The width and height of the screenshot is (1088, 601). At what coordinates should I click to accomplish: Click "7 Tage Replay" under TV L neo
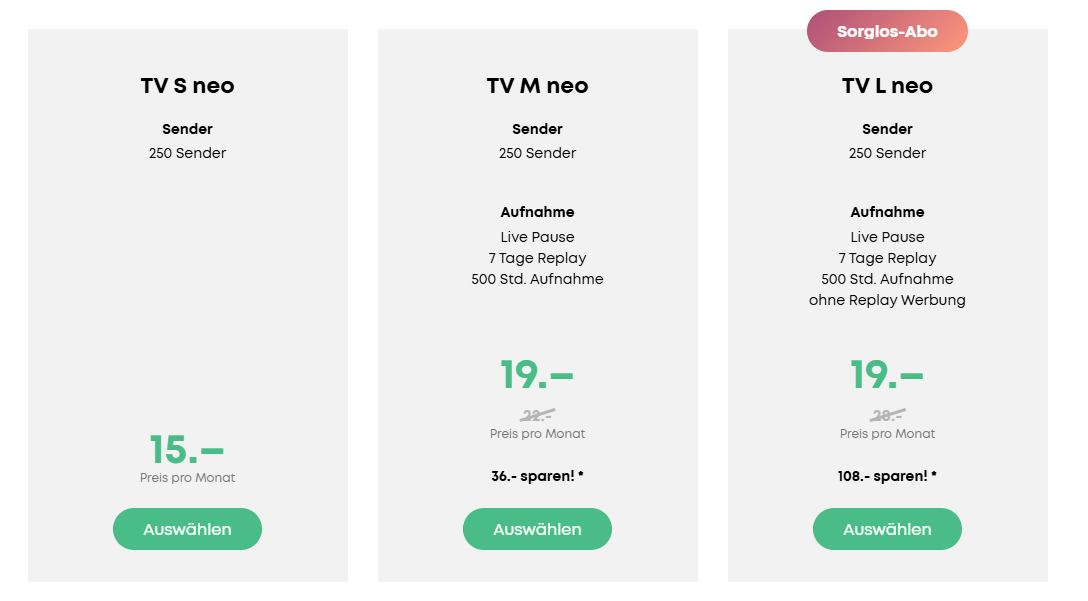(x=887, y=258)
